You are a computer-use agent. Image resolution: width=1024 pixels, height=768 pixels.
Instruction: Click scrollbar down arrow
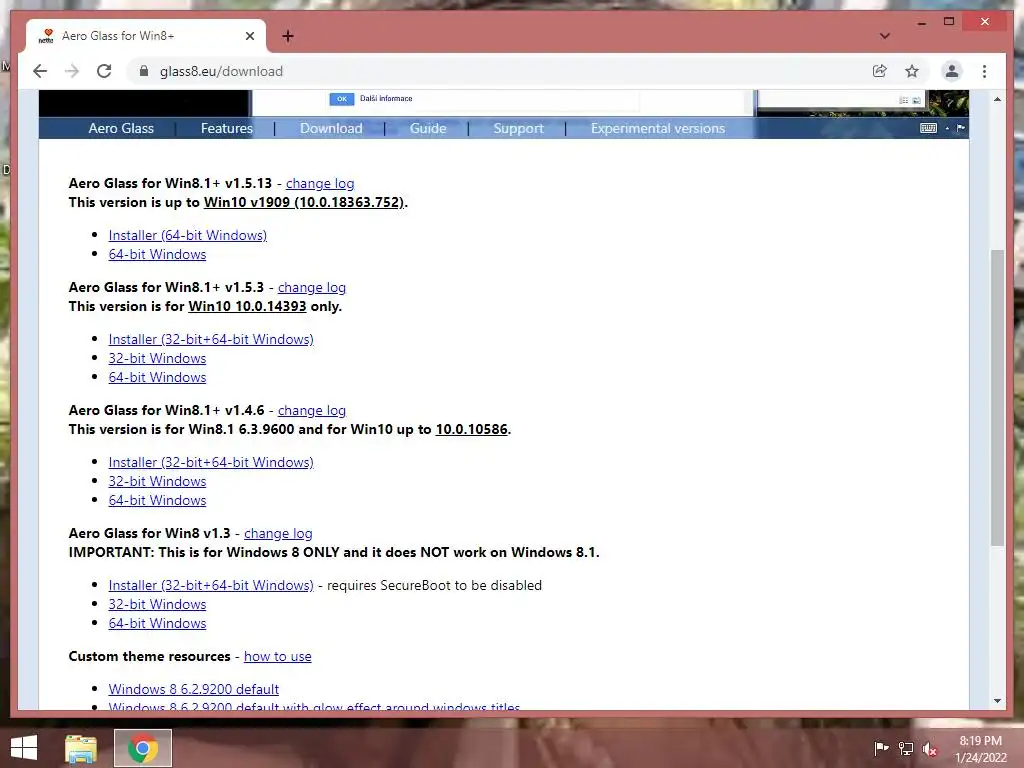[997, 701]
